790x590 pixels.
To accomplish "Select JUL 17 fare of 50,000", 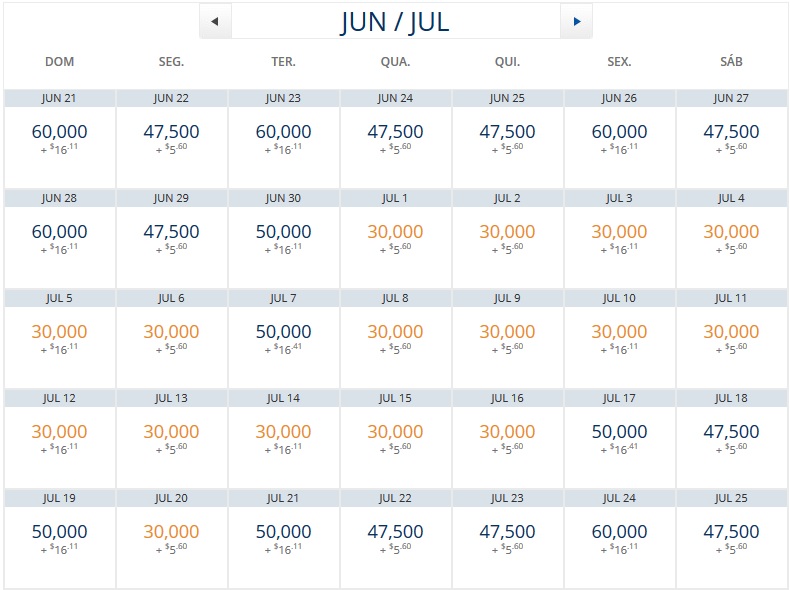I will click(619, 439).
